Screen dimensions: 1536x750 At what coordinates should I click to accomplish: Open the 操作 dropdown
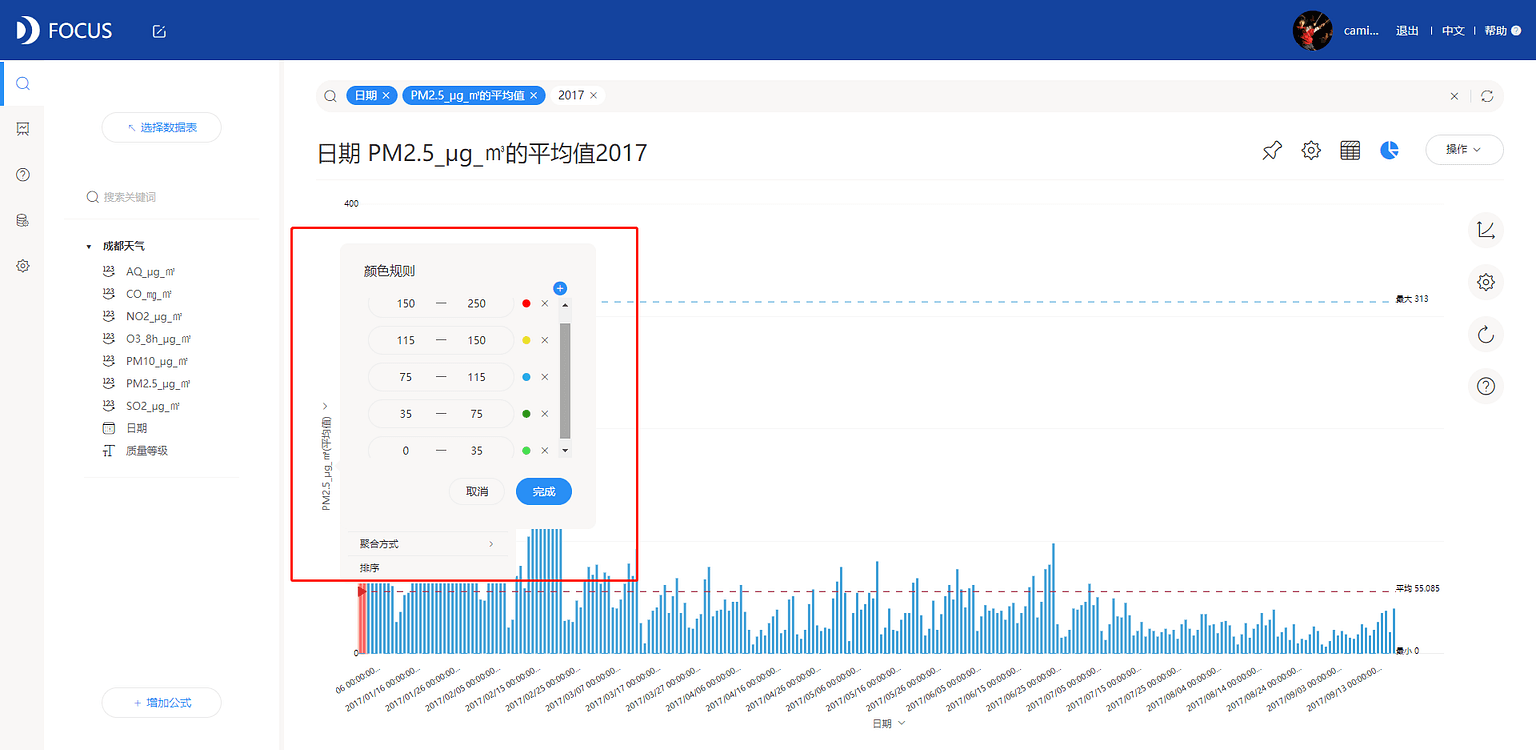pos(1464,149)
